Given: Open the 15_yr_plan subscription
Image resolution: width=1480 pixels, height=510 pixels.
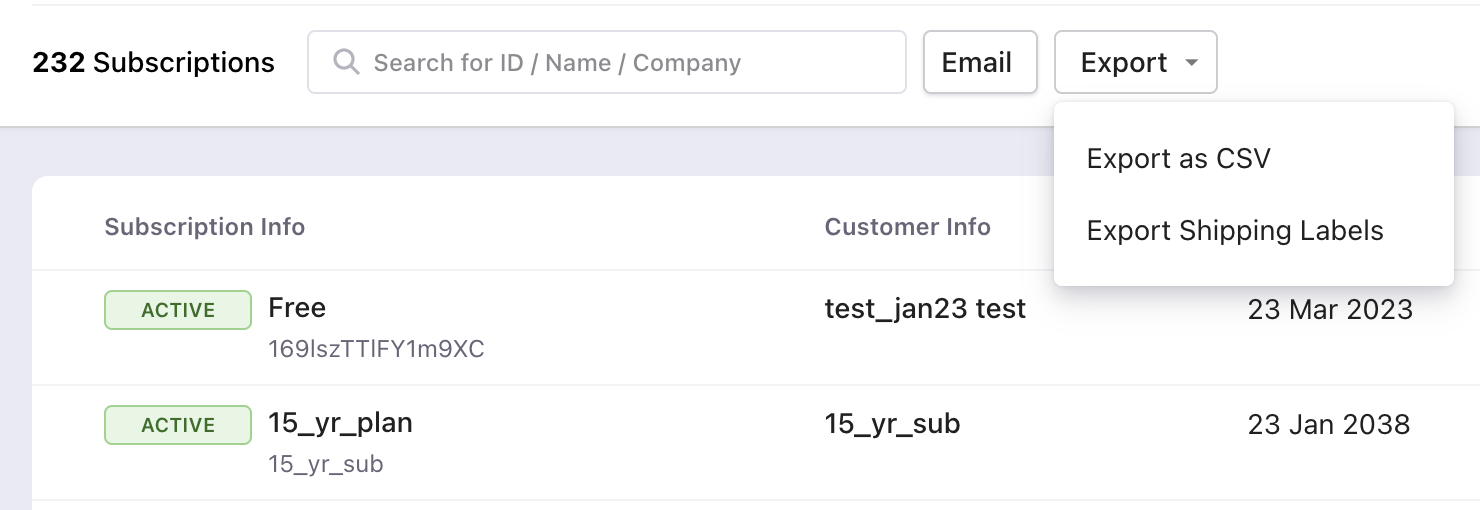Looking at the screenshot, I should 340,423.
